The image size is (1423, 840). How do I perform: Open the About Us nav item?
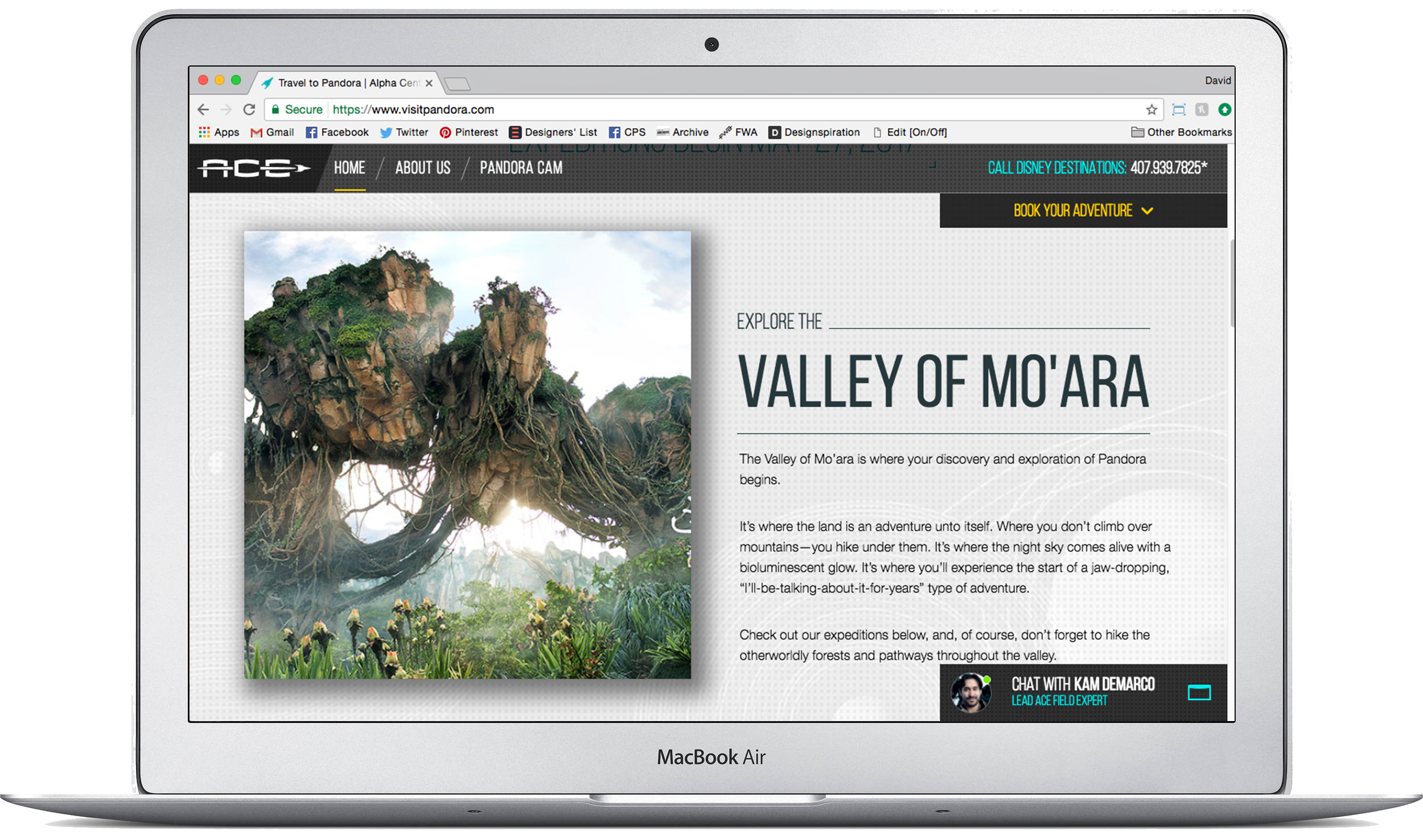[423, 168]
